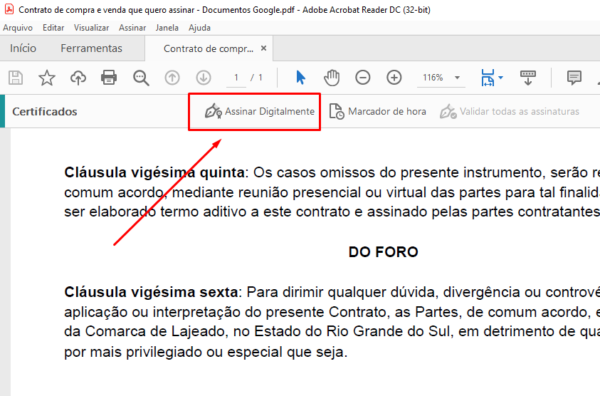Click the Adobe PDF icon in title bar
Viewport: 600px width, 396px height.
[x=9, y=9]
